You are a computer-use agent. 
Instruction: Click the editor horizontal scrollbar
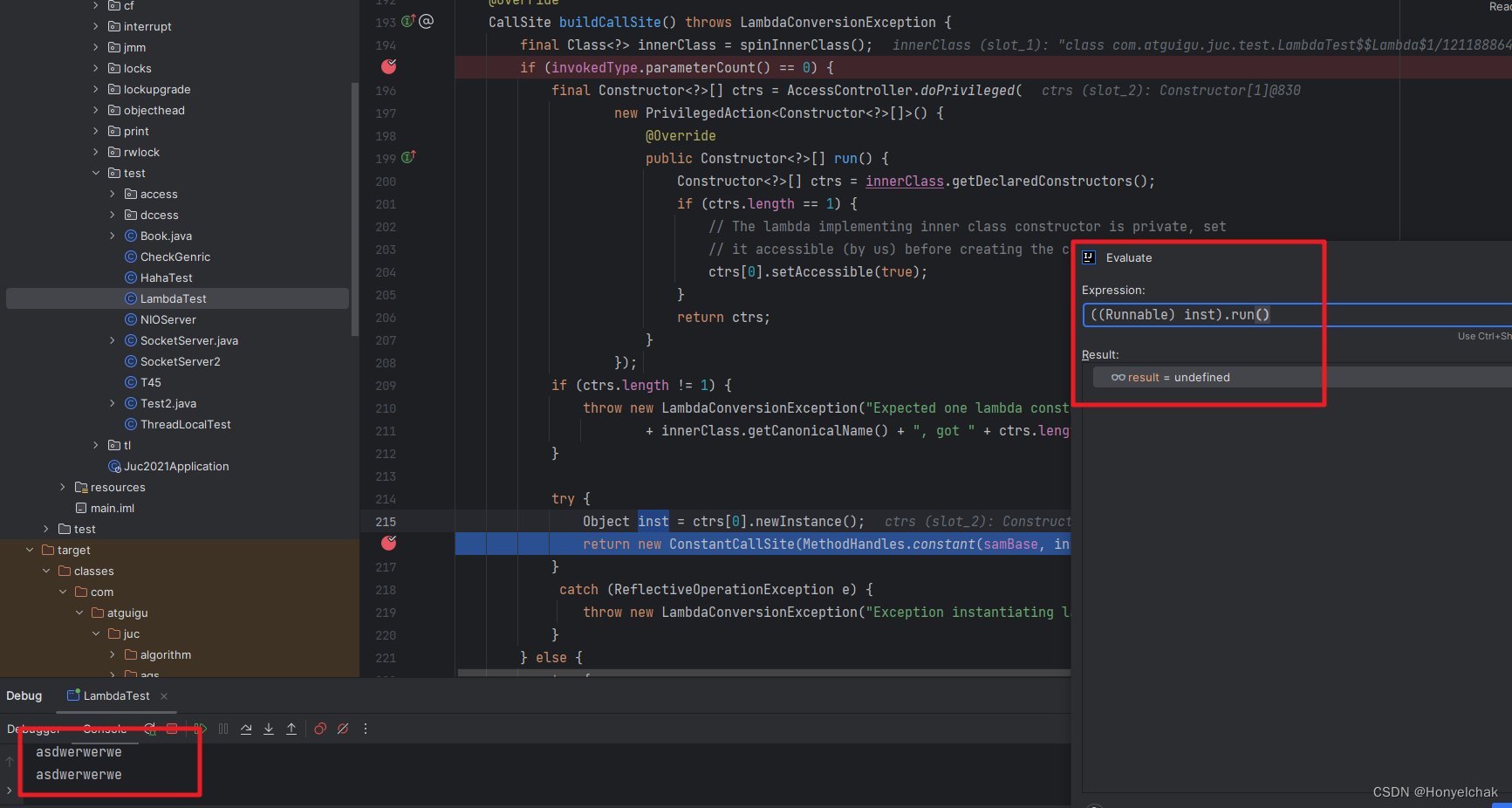763,673
